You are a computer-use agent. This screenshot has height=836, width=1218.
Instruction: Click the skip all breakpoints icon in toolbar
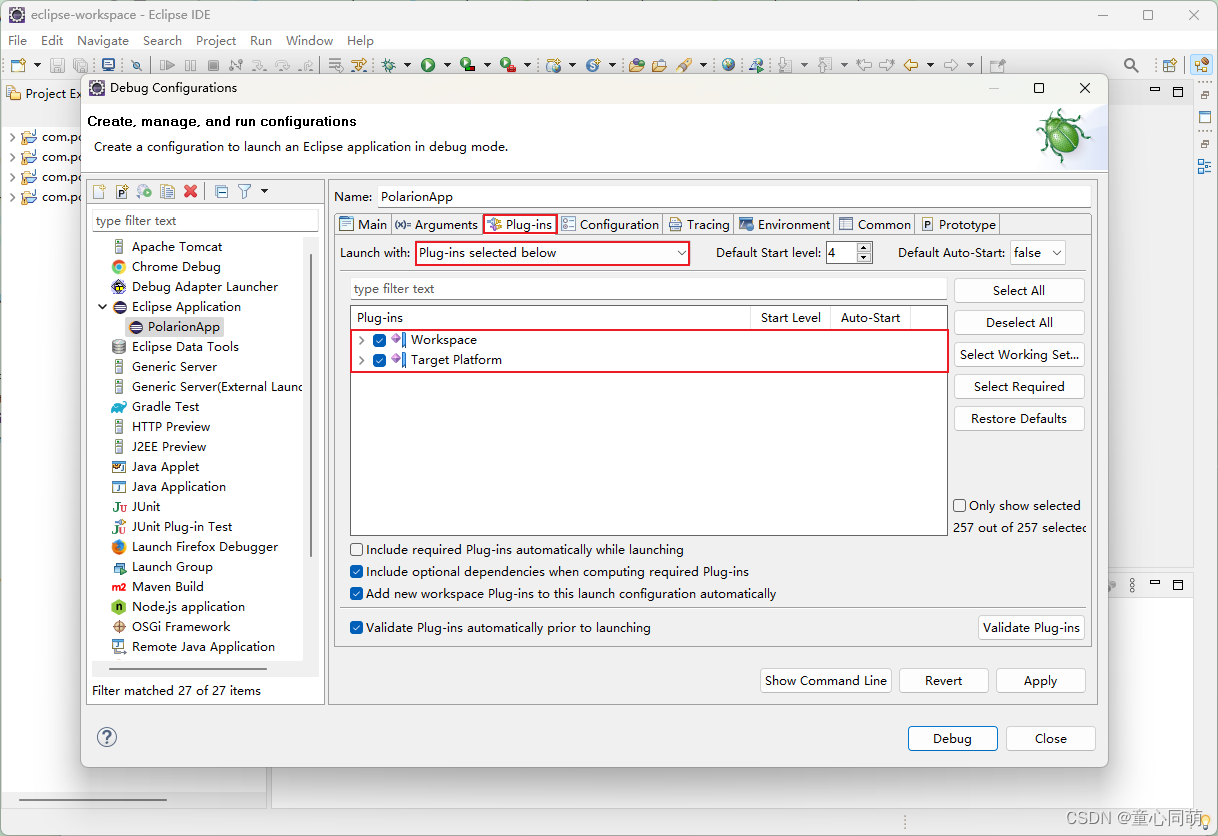point(136,66)
